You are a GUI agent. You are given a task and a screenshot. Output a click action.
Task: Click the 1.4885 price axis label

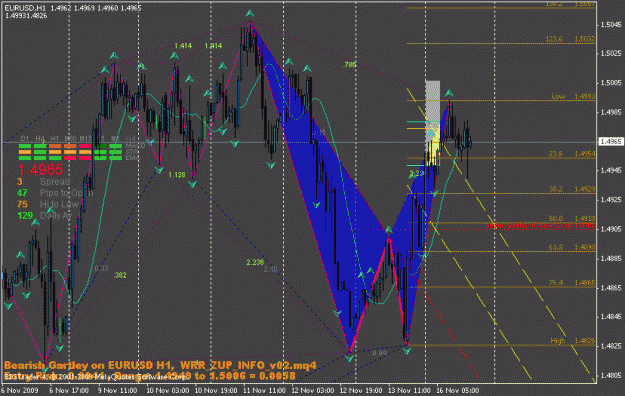(x=611, y=258)
